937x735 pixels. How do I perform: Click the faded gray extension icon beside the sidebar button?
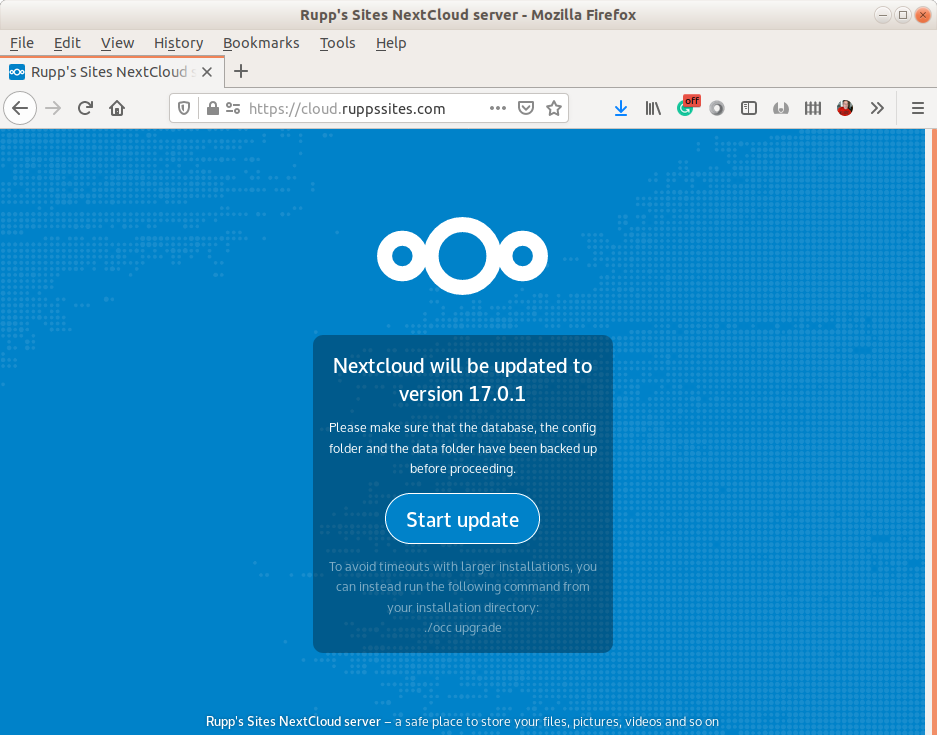(x=780, y=108)
